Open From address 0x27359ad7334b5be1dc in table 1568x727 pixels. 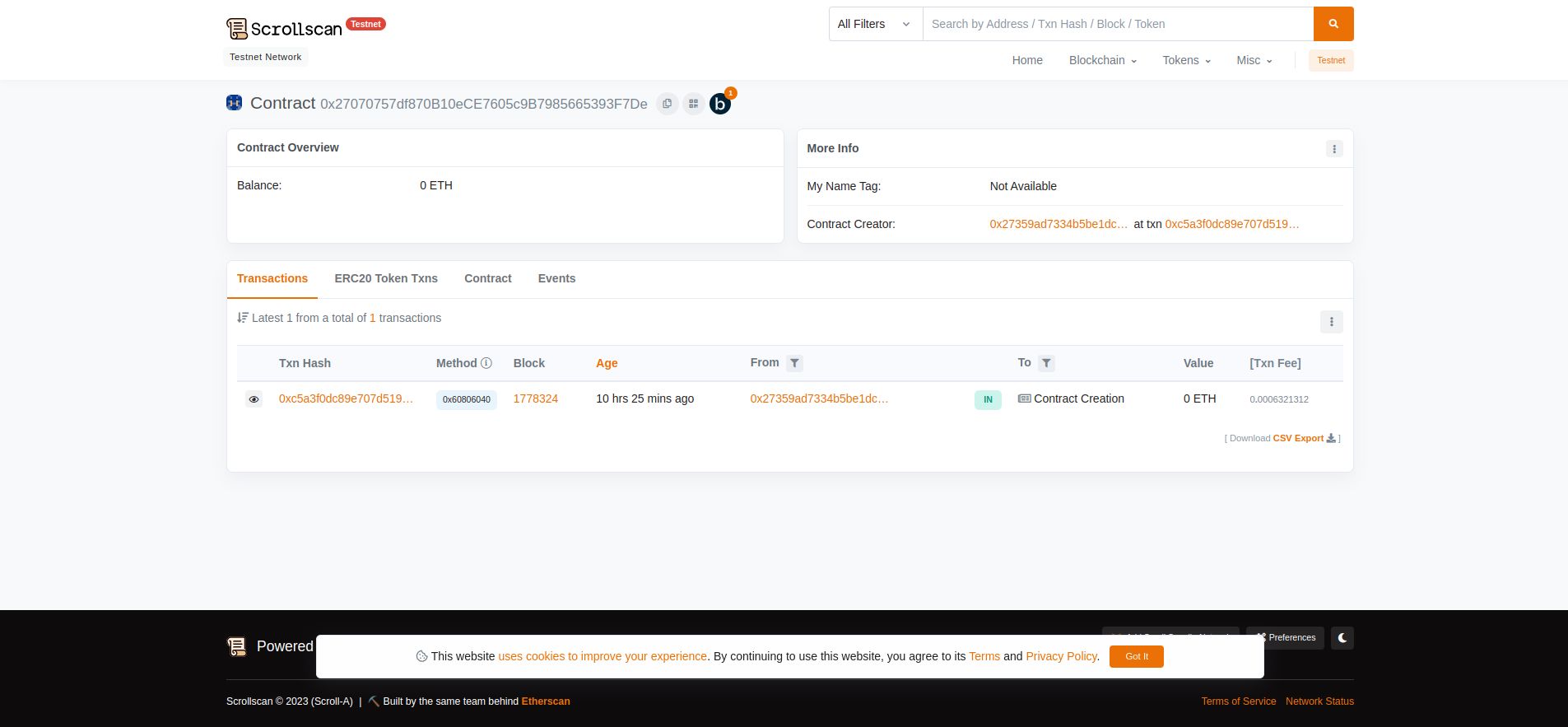819,398
